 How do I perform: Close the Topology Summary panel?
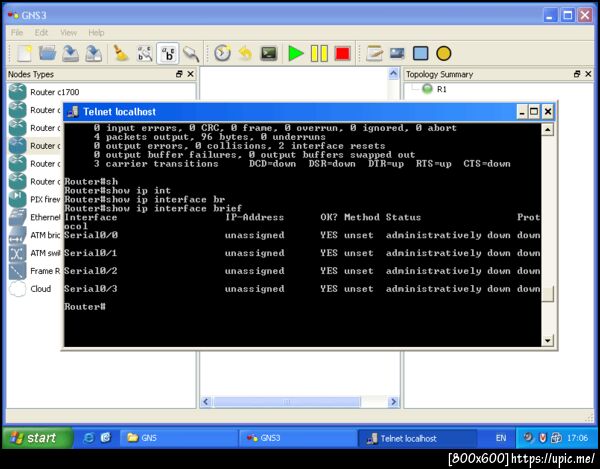click(x=589, y=74)
